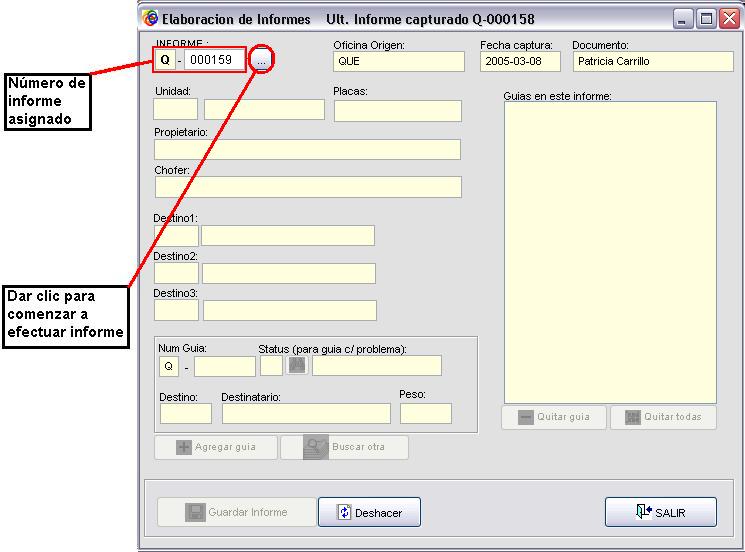Screen dimensions: 745x552
Task: Click the application icon in the title bar
Action: click(x=151, y=19)
